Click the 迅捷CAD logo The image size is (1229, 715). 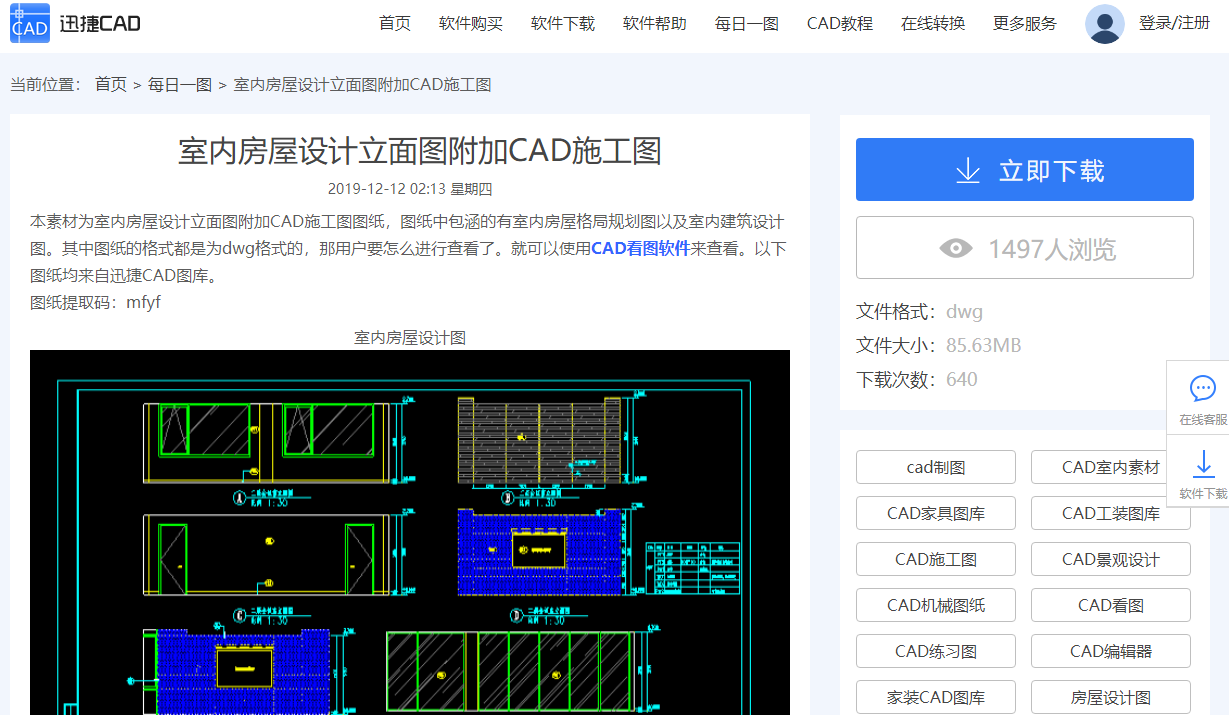tap(75, 23)
